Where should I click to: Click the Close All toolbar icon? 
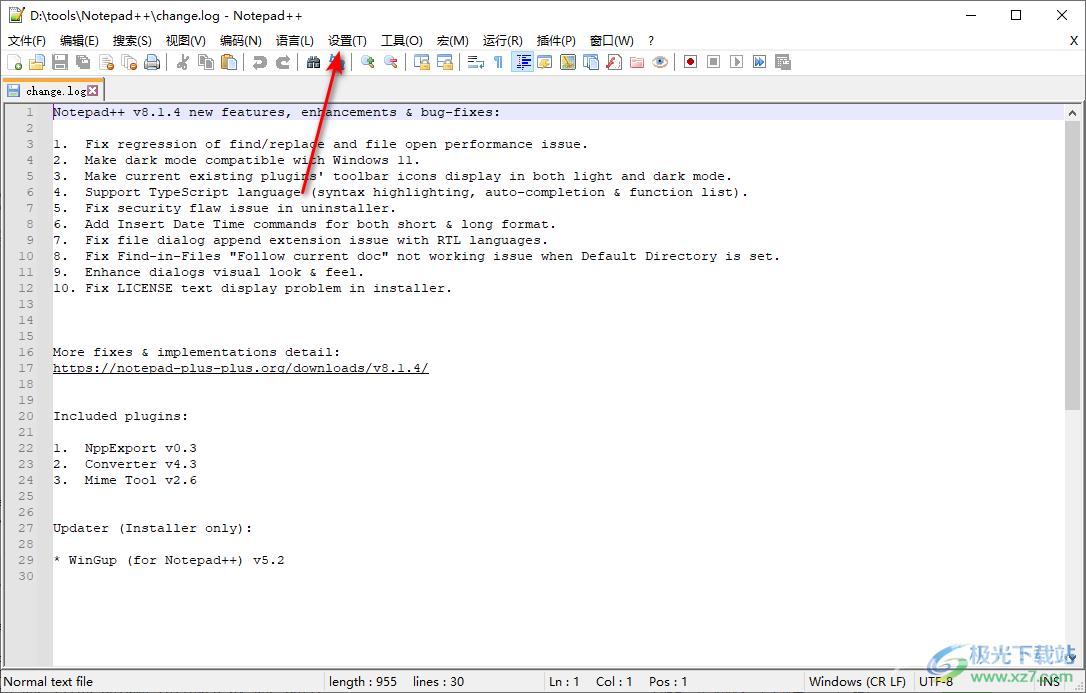coord(130,62)
